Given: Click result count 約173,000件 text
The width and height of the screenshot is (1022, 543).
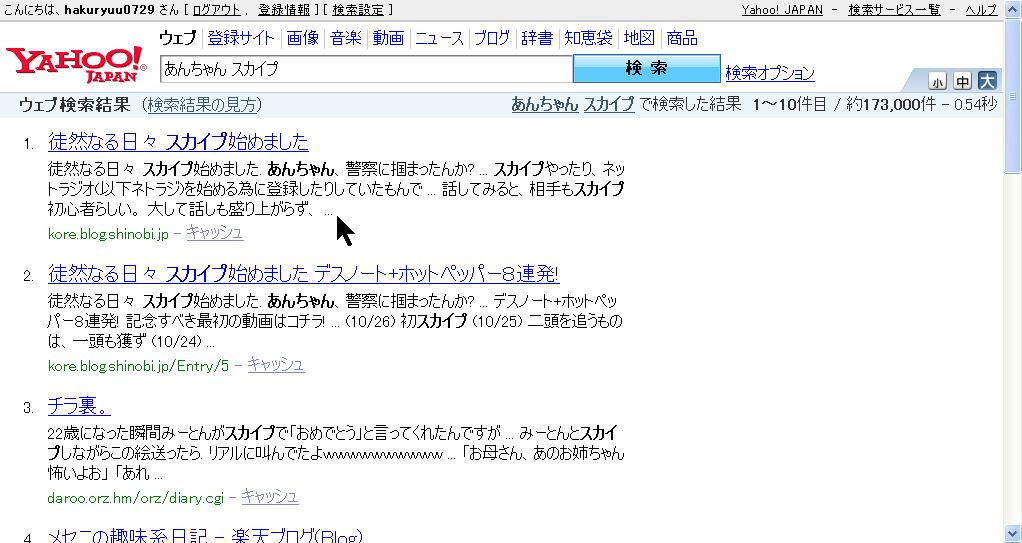Looking at the screenshot, I should (891, 104).
